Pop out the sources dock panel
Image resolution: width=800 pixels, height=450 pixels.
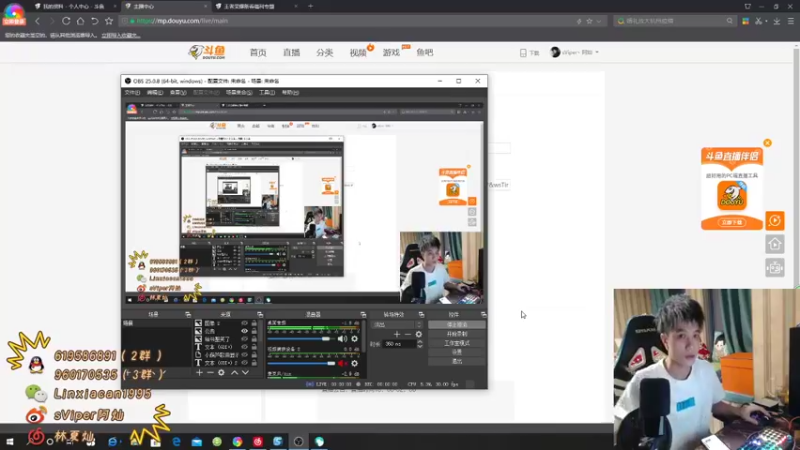coord(260,314)
